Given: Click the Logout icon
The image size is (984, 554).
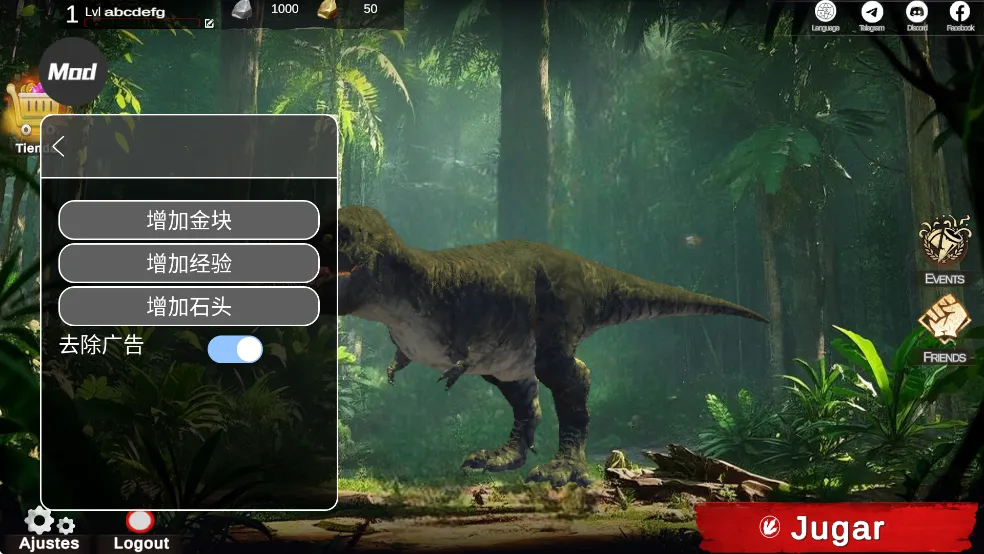Looking at the screenshot, I should (140, 521).
